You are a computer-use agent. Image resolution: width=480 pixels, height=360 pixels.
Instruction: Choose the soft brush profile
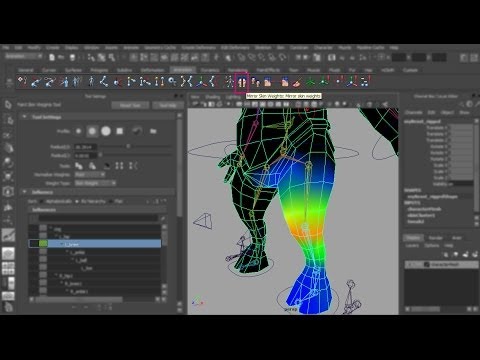coord(92,131)
